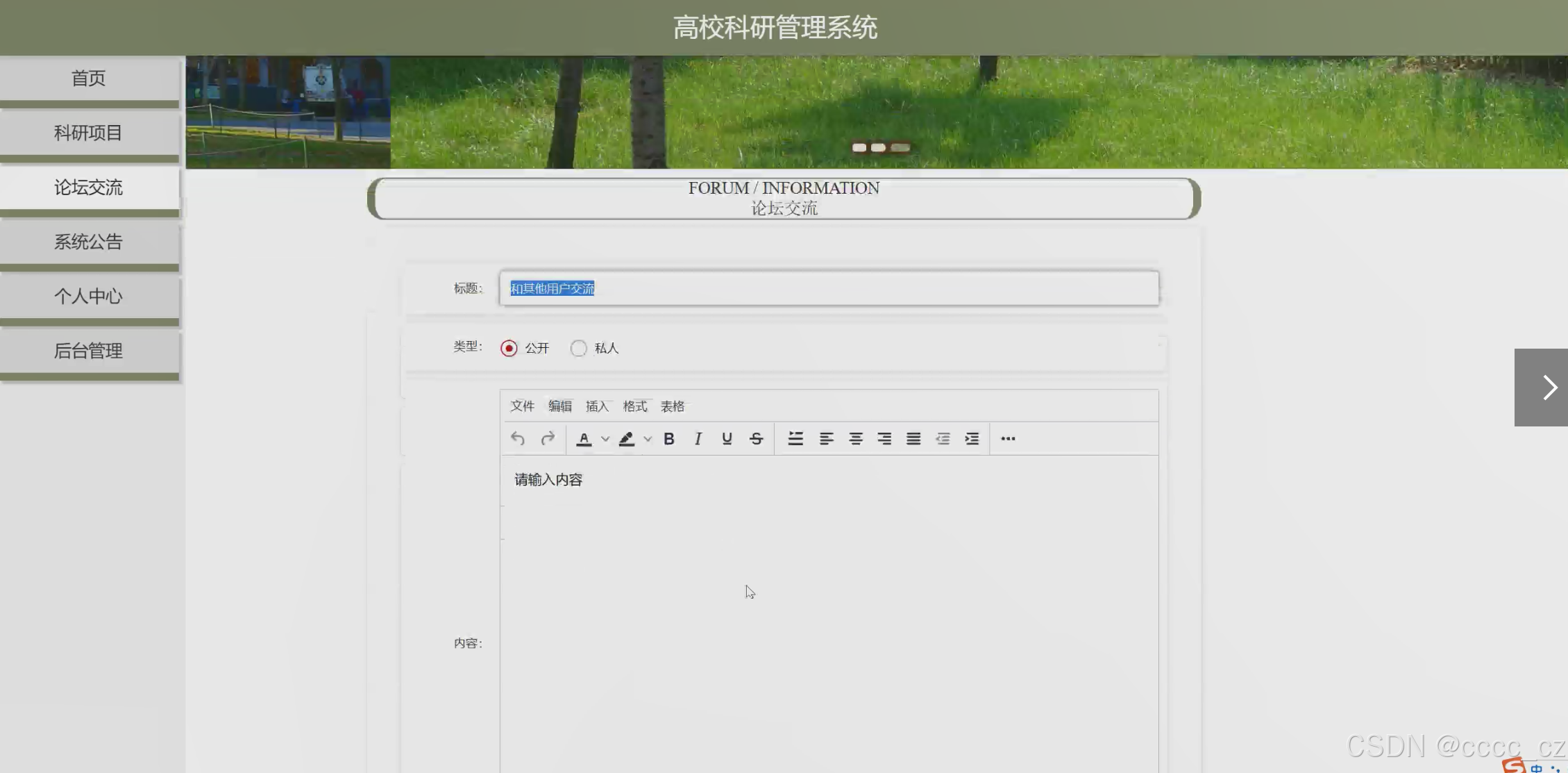Image resolution: width=1568 pixels, height=773 pixels.
Task: Toggle bold formatting in the editor
Action: 669,438
